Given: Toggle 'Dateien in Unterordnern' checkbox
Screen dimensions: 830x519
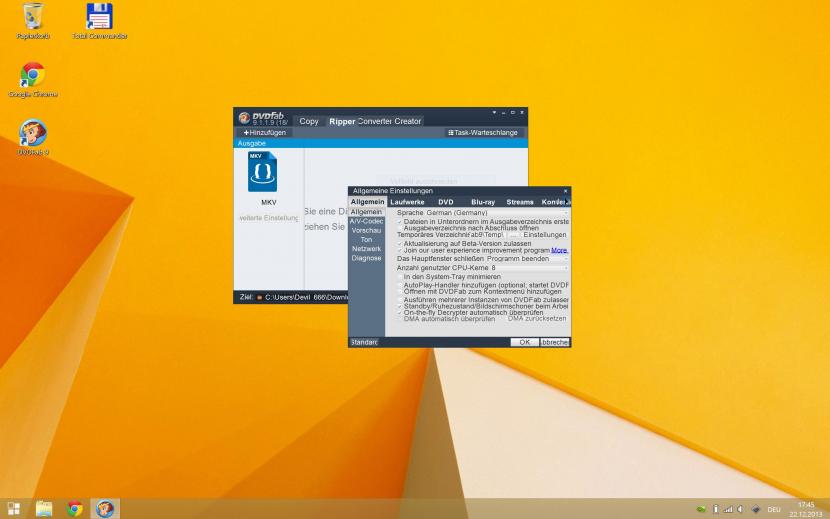Looking at the screenshot, I should [400, 222].
